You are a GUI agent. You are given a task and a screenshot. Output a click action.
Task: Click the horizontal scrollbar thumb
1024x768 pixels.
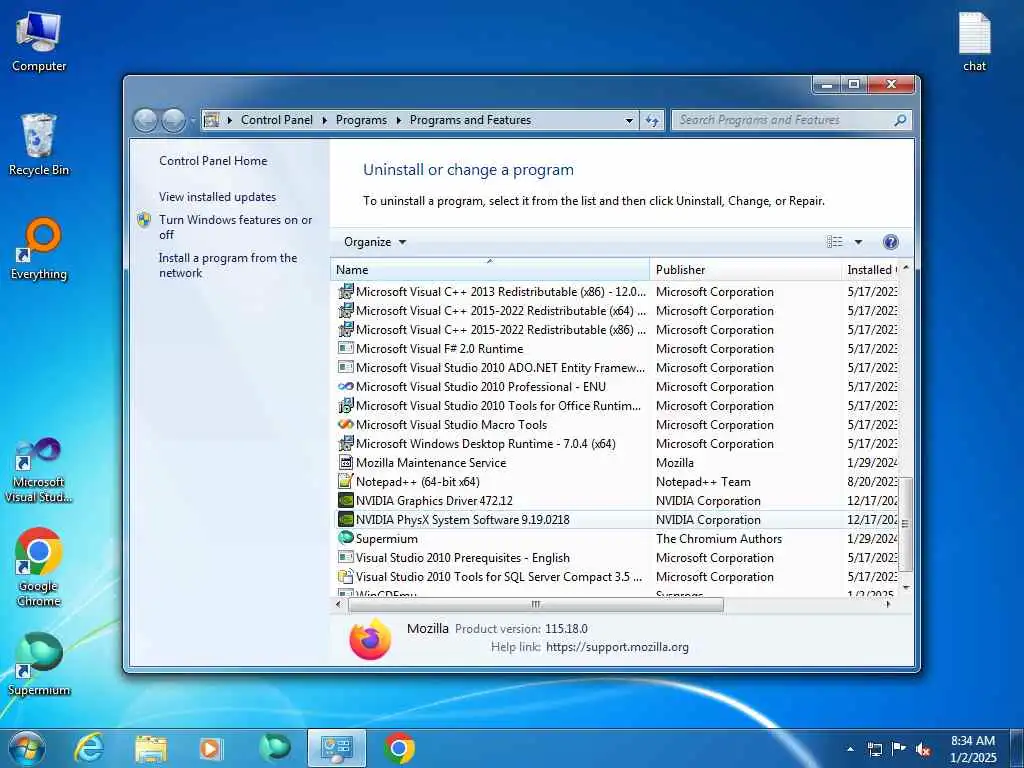536,605
